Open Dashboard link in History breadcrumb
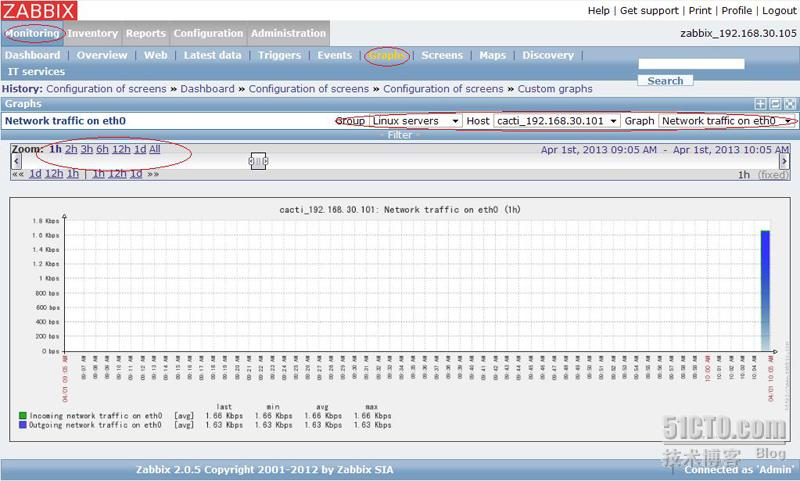This screenshot has height=481, width=800. pyautogui.click(x=207, y=89)
